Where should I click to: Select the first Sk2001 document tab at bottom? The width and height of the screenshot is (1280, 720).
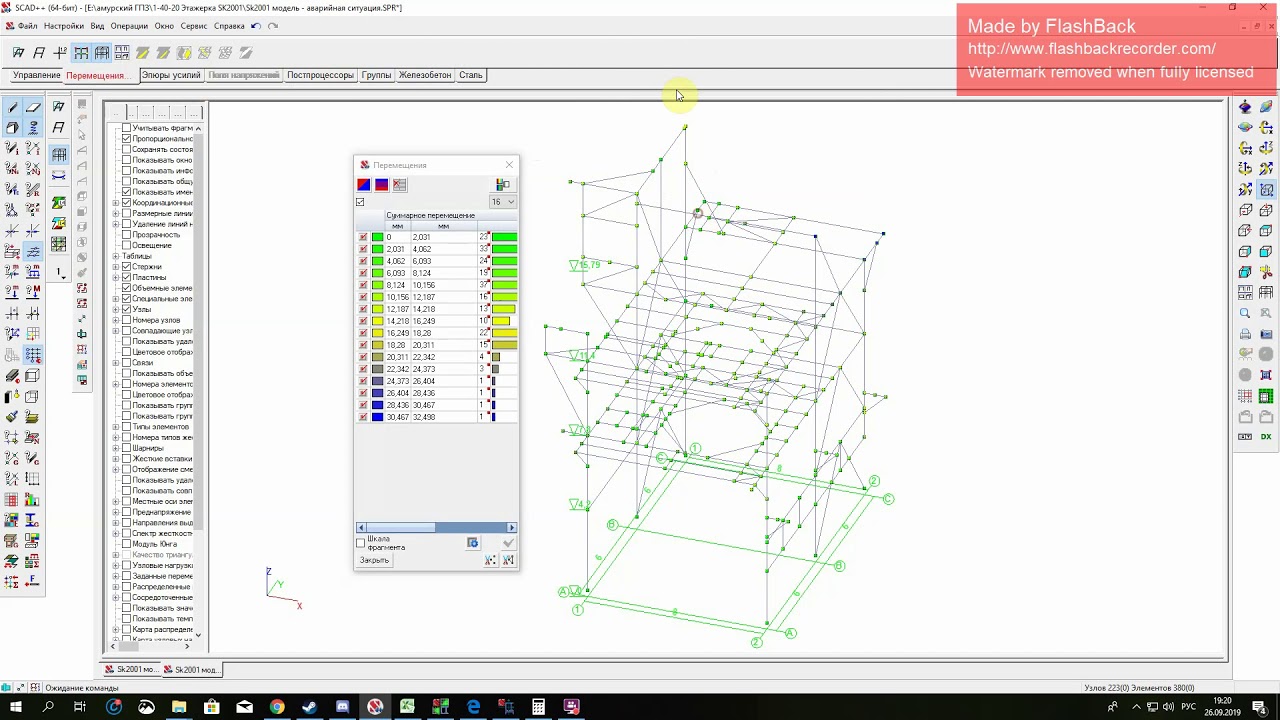131,670
